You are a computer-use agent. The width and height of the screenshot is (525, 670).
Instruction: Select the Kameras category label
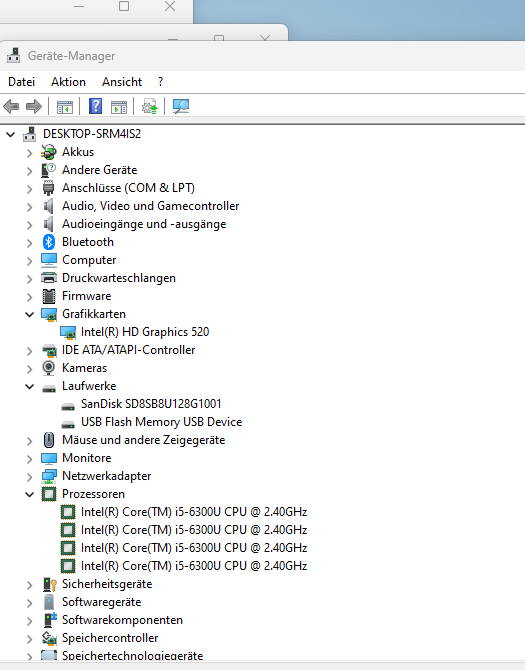point(84,368)
